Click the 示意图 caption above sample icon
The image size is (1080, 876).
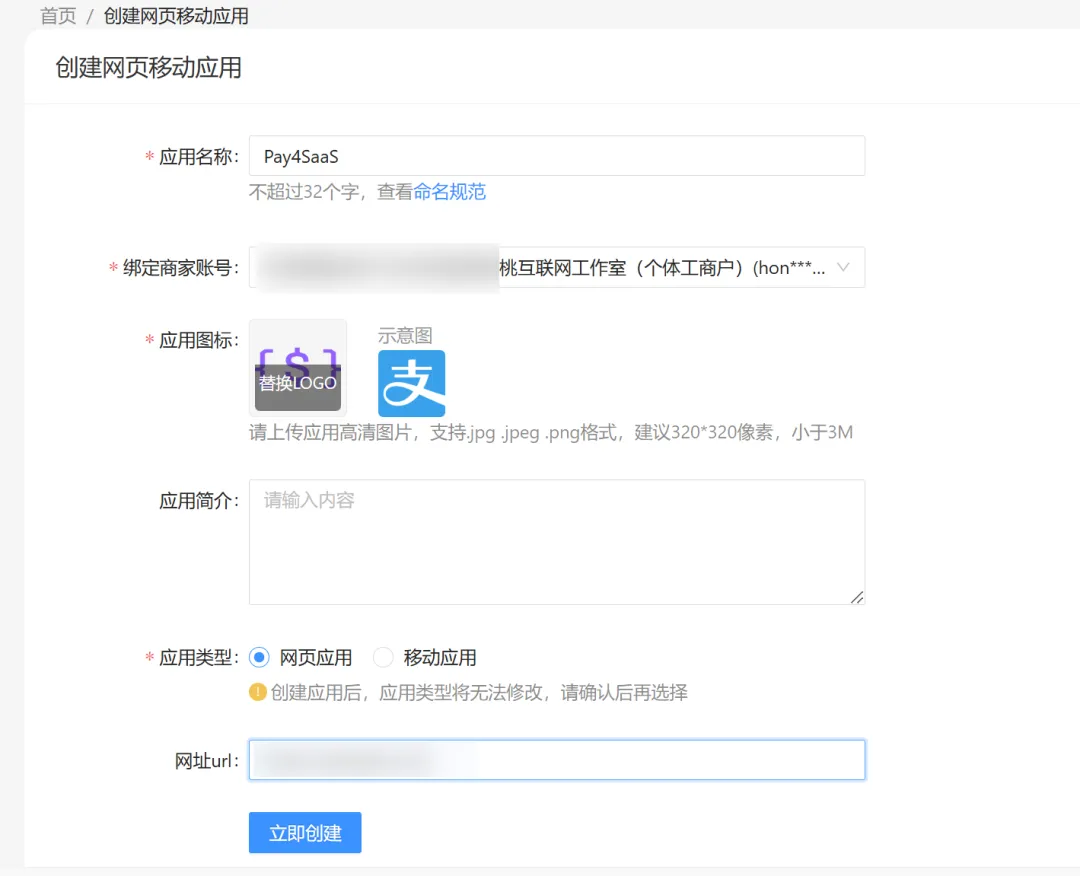[x=405, y=336]
